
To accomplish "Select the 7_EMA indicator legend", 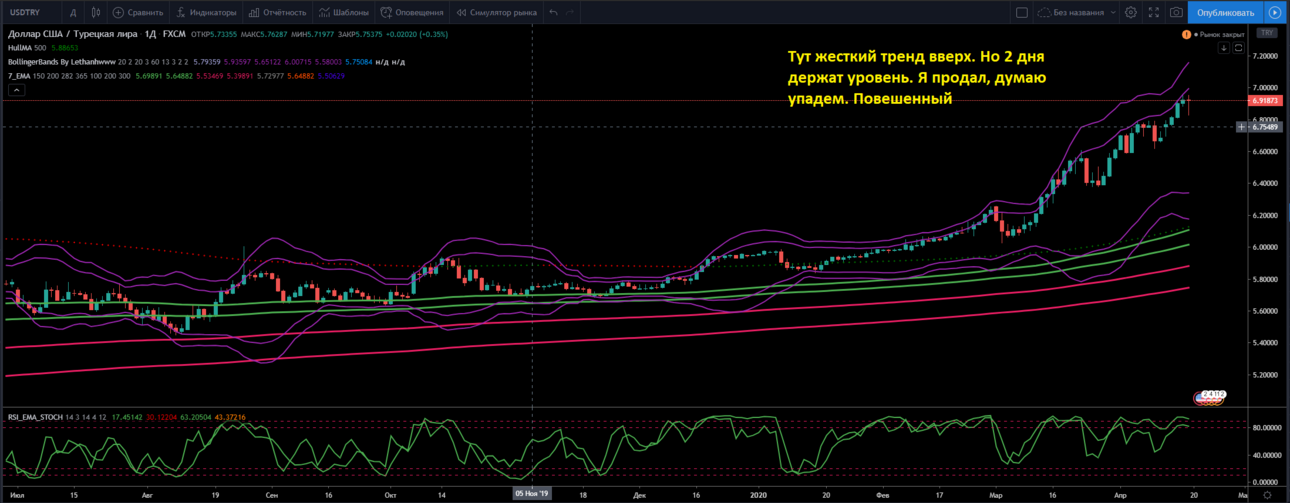I will click(x=20, y=76).
